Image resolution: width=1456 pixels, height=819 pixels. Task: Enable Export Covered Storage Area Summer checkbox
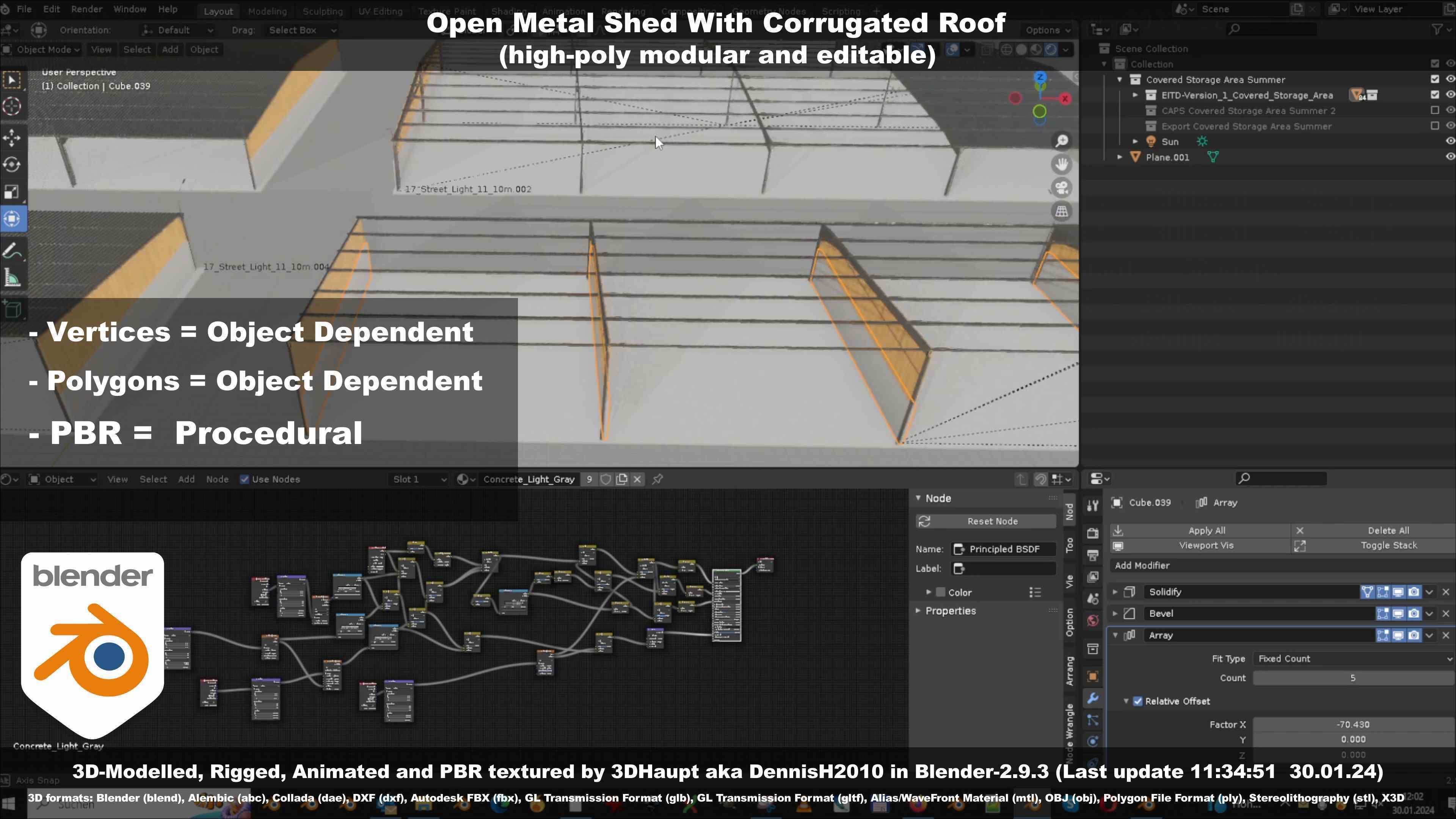tap(1434, 126)
